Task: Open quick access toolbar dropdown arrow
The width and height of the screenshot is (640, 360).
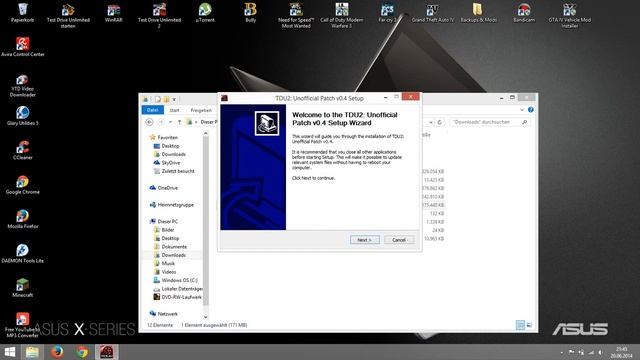Action: point(174,99)
